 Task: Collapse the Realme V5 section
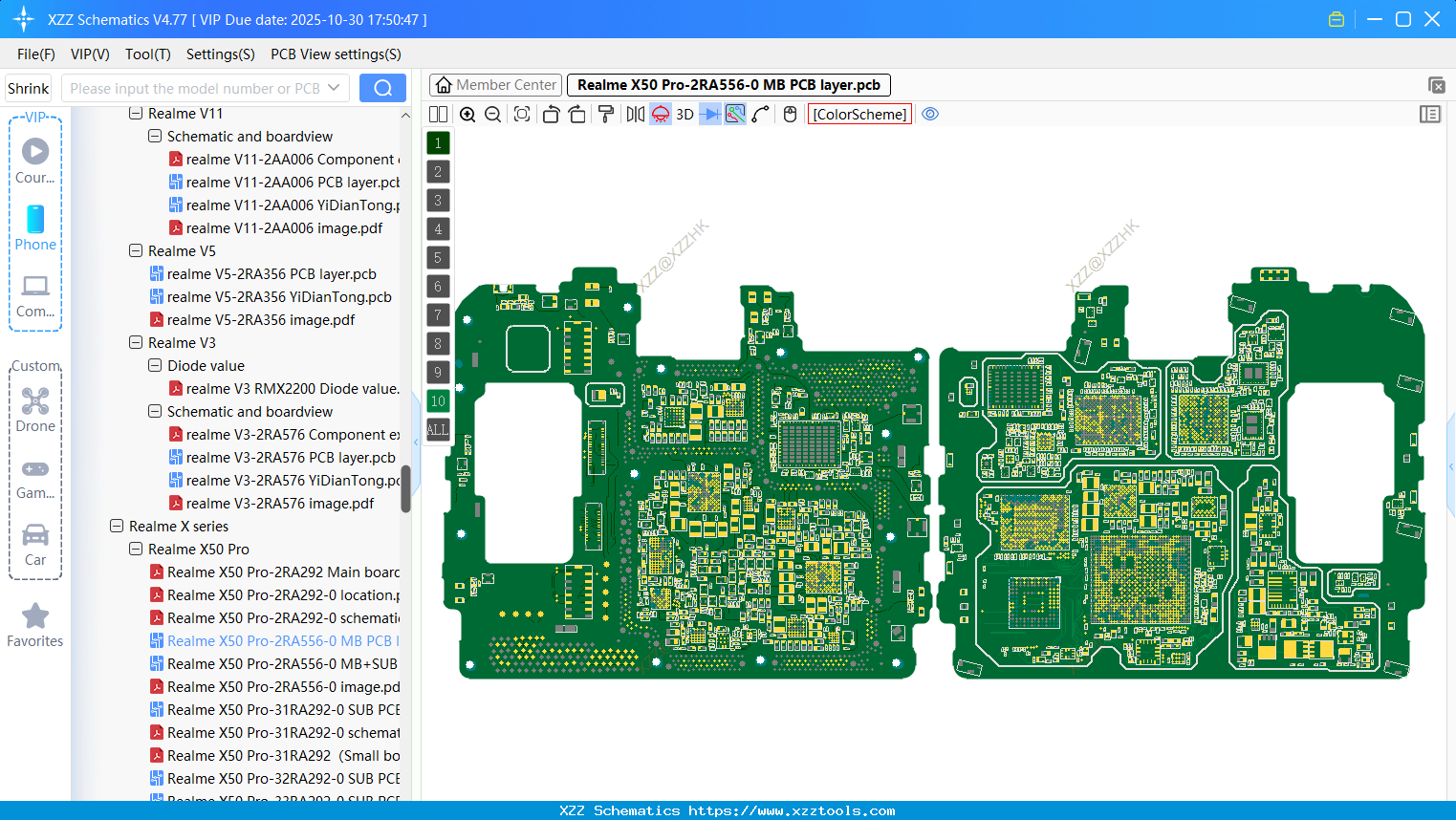coord(136,250)
